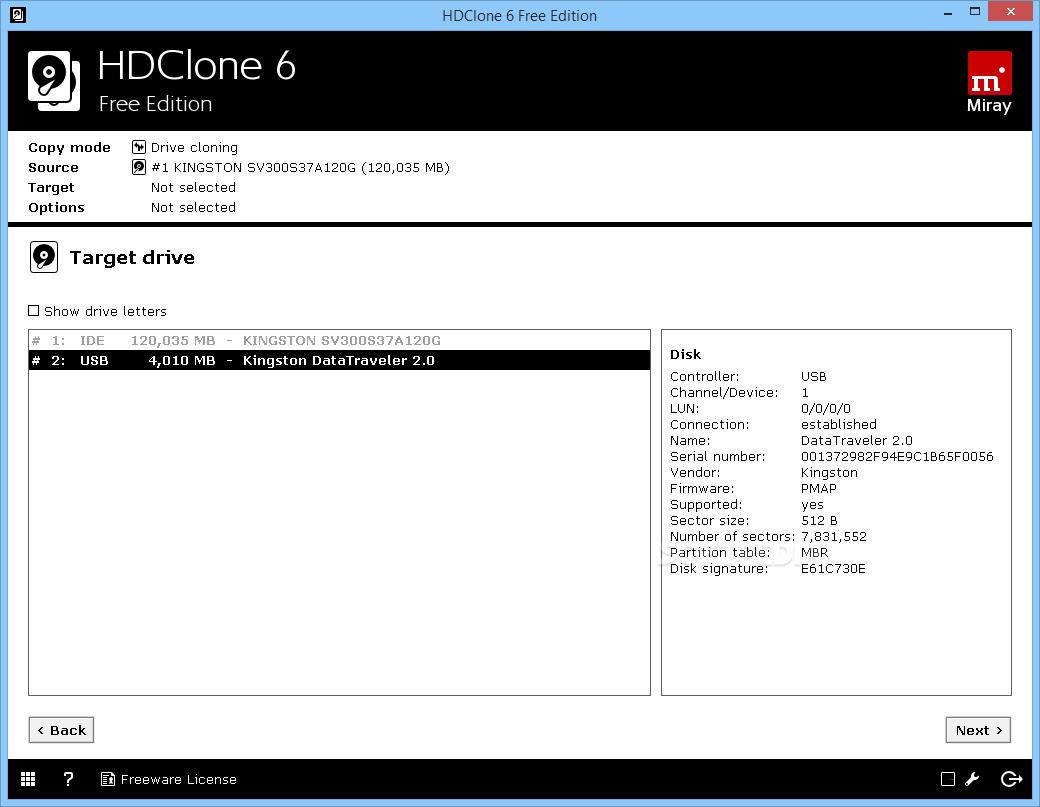Viewport: 1040px width, 807px height.
Task: Click the Target drive section disk icon
Action: point(44,257)
